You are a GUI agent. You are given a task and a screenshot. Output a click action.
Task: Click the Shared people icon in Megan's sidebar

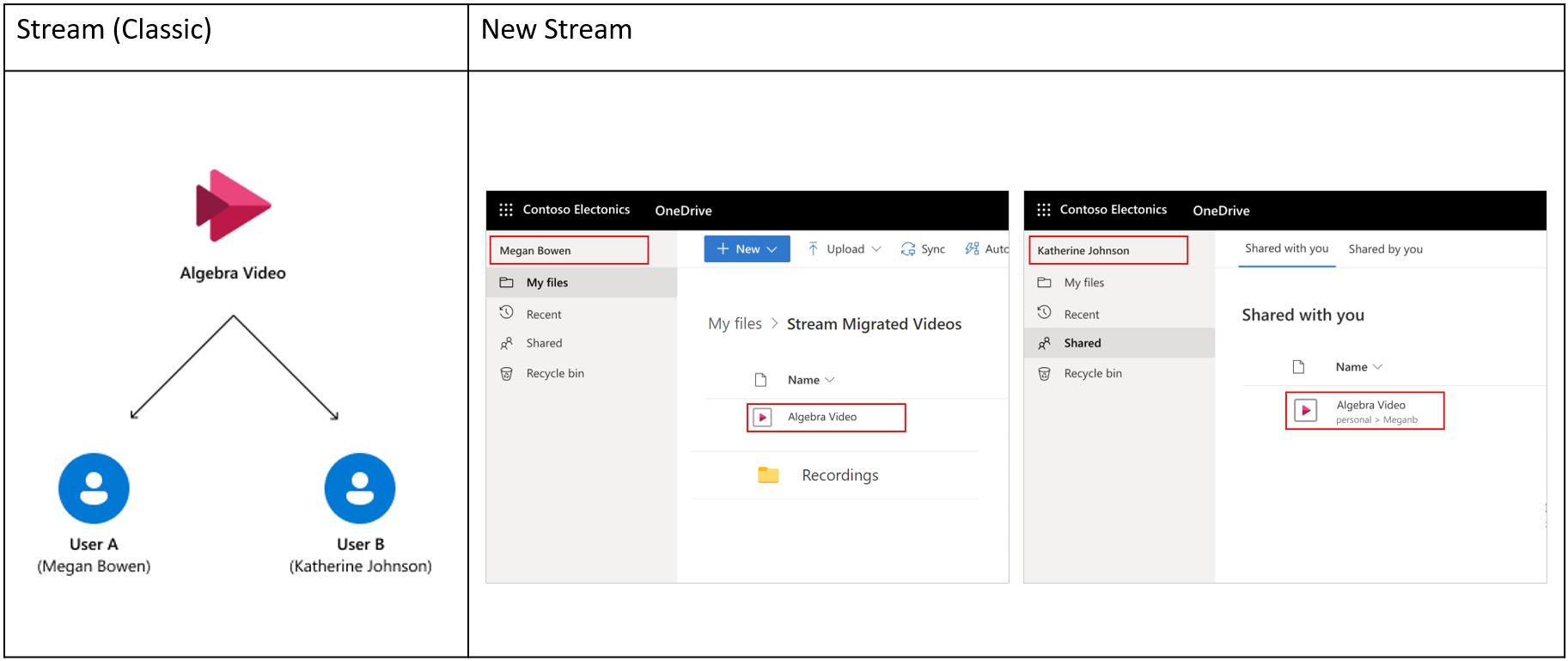pos(507,343)
